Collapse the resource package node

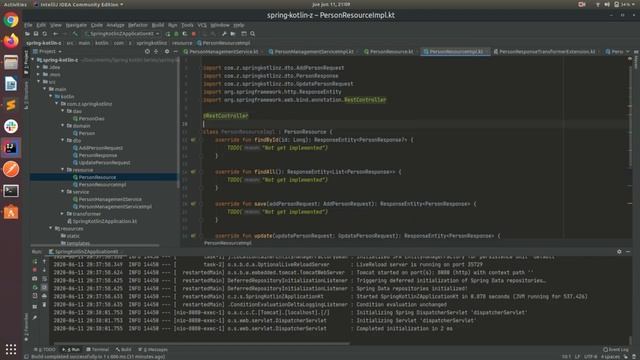coord(63,170)
